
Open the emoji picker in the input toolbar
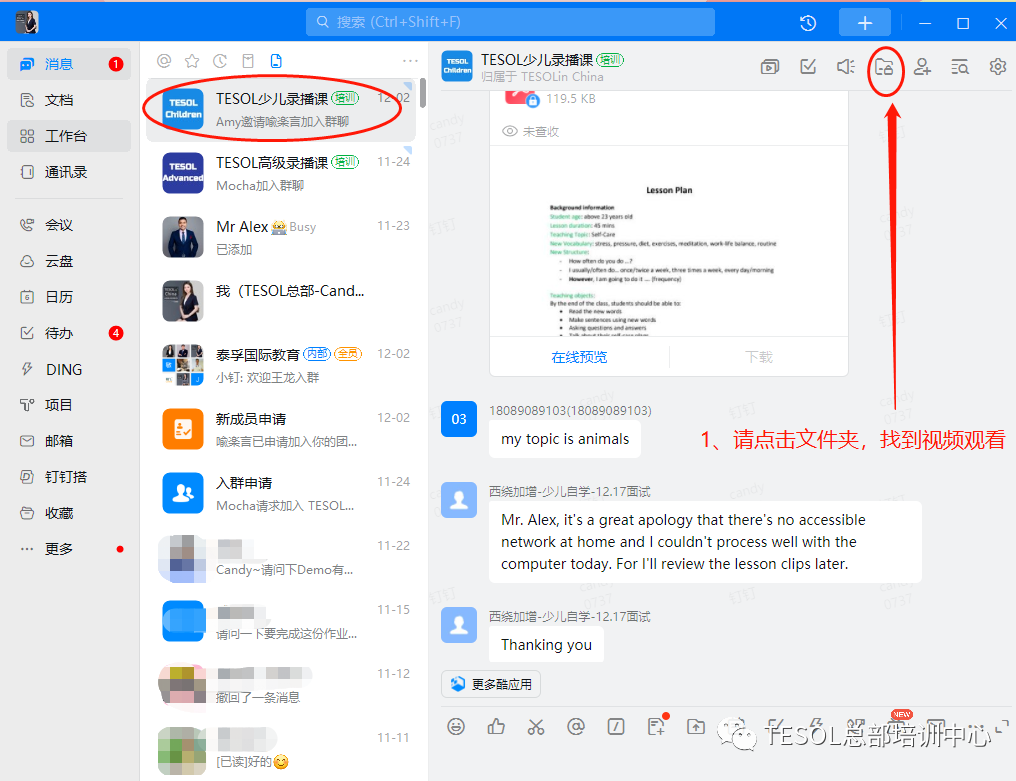(x=457, y=727)
